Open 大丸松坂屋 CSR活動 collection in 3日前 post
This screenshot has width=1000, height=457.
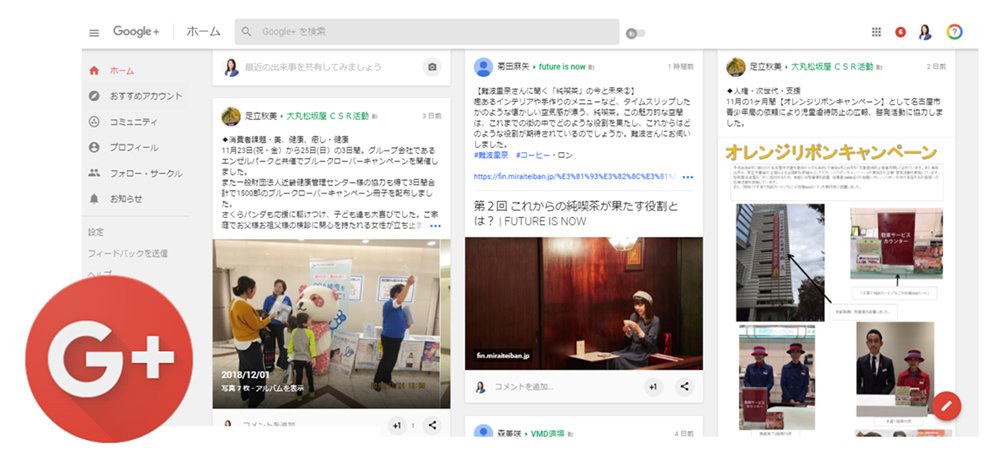(327, 116)
